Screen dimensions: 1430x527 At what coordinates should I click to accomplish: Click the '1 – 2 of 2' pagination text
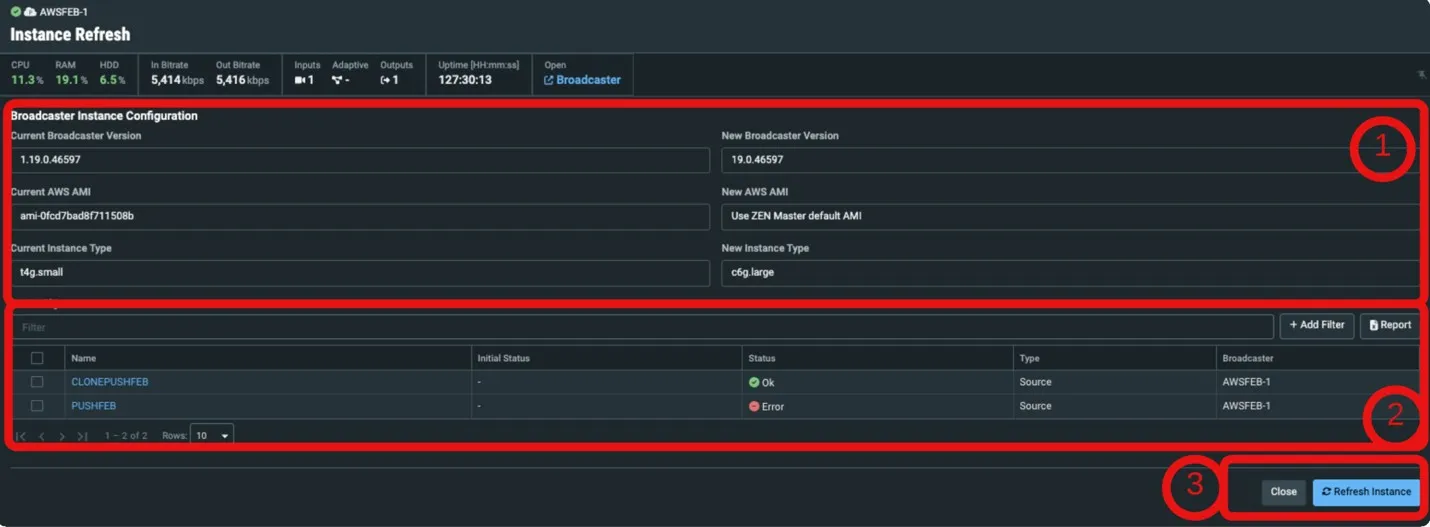(x=126, y=436)
